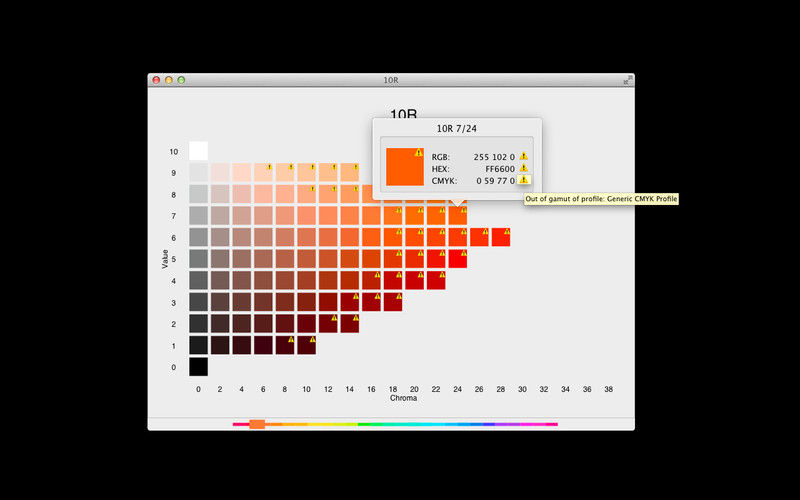Select the swatch at value 6, chroma 8
800x500 pixels.
pyautogui.click(x=285, y=237)
